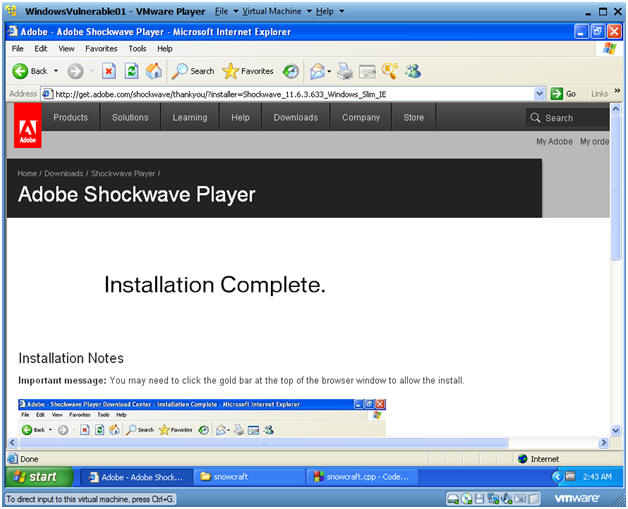Viewport: 628px width, 509px height.
Task: Expand hidden tray icons arrow
Action: (556, 477)
